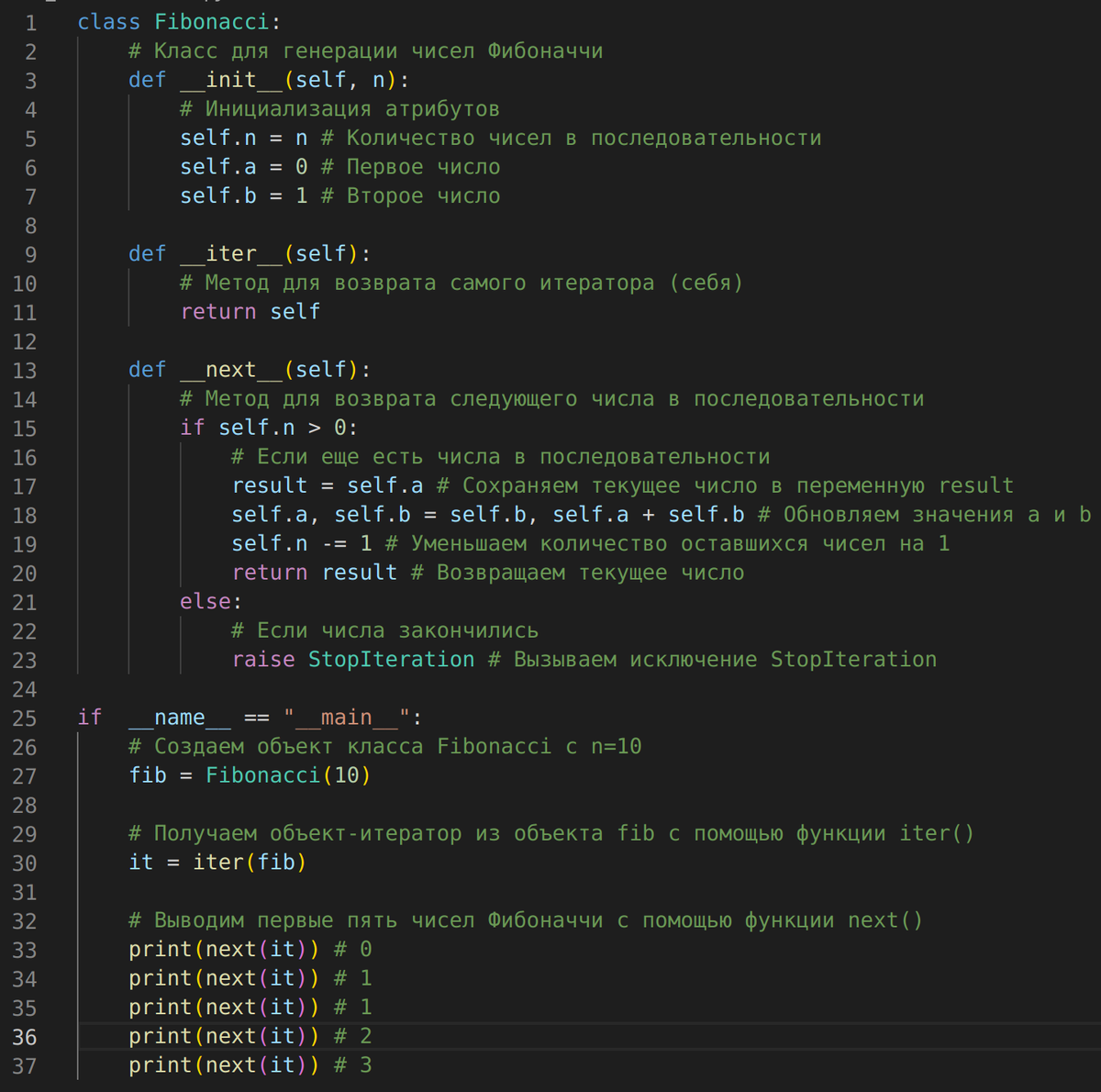Screen dimensions: 1101x1092
Task: Click the comment mentioning функции iter()
Action: click(551, 834)
